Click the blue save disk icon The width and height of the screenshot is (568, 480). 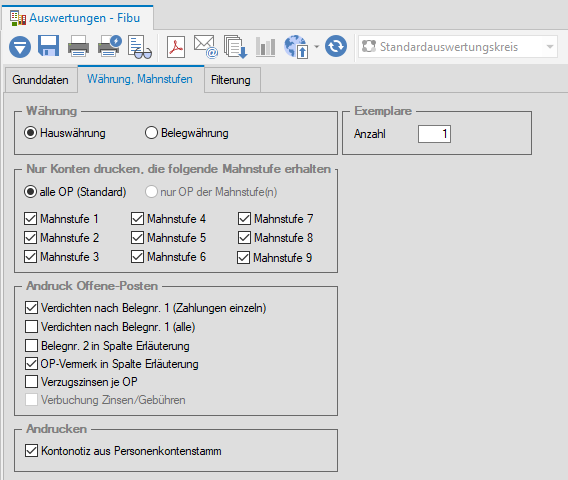49,46
